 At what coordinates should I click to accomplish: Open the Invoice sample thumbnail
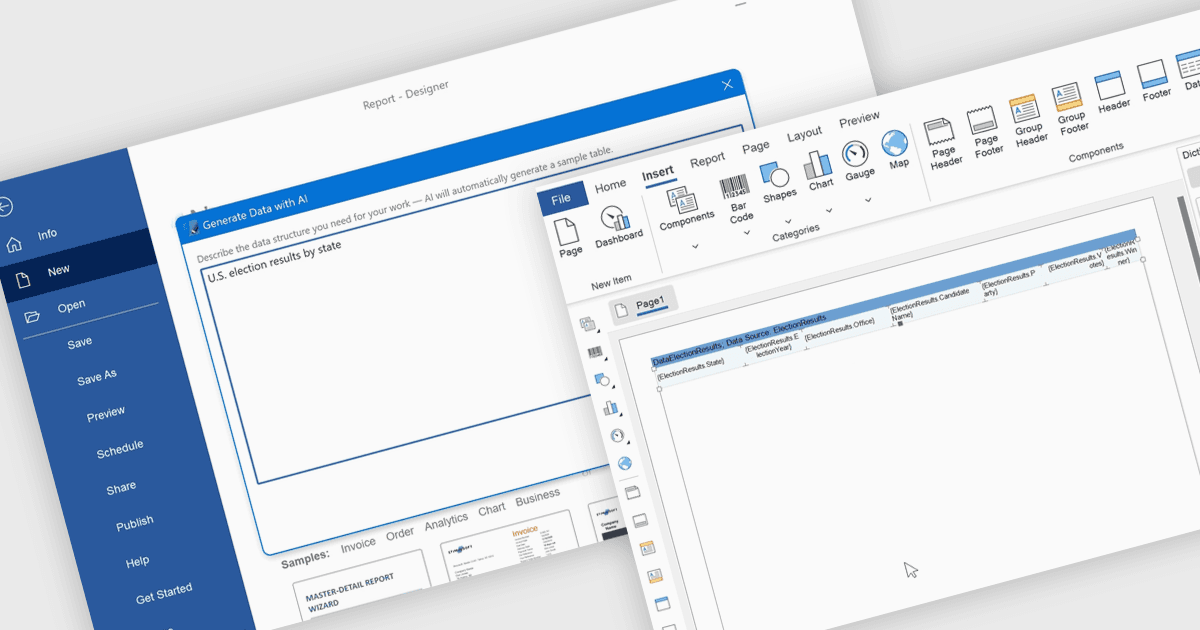(x=510, y=552)
